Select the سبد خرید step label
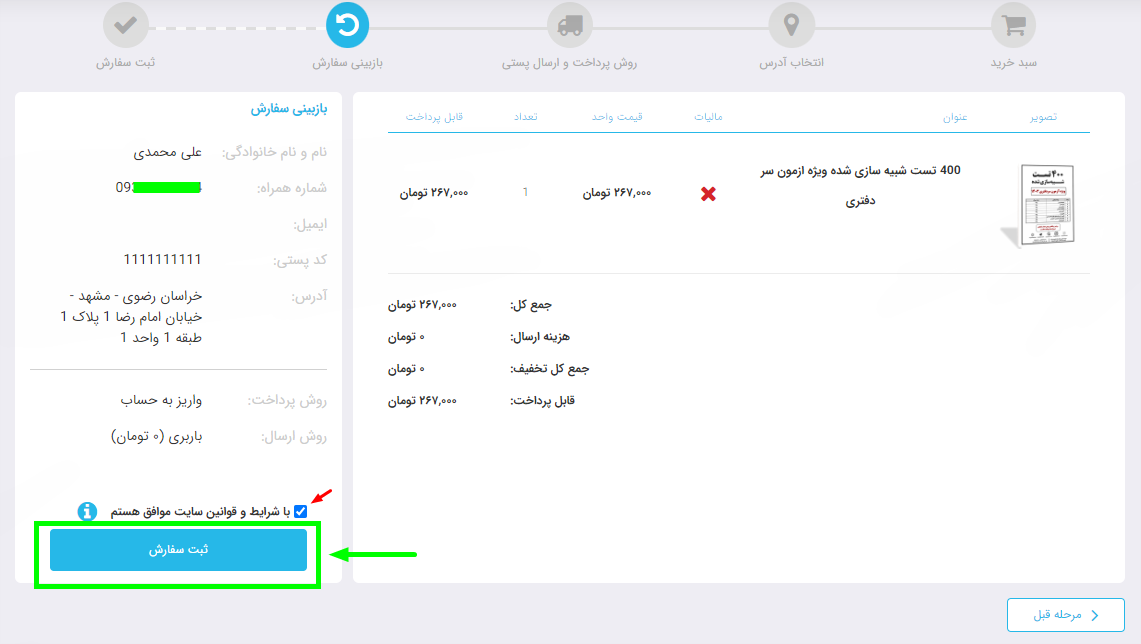Screen dimensions: 1141x644 click(x=1014, y=62)
